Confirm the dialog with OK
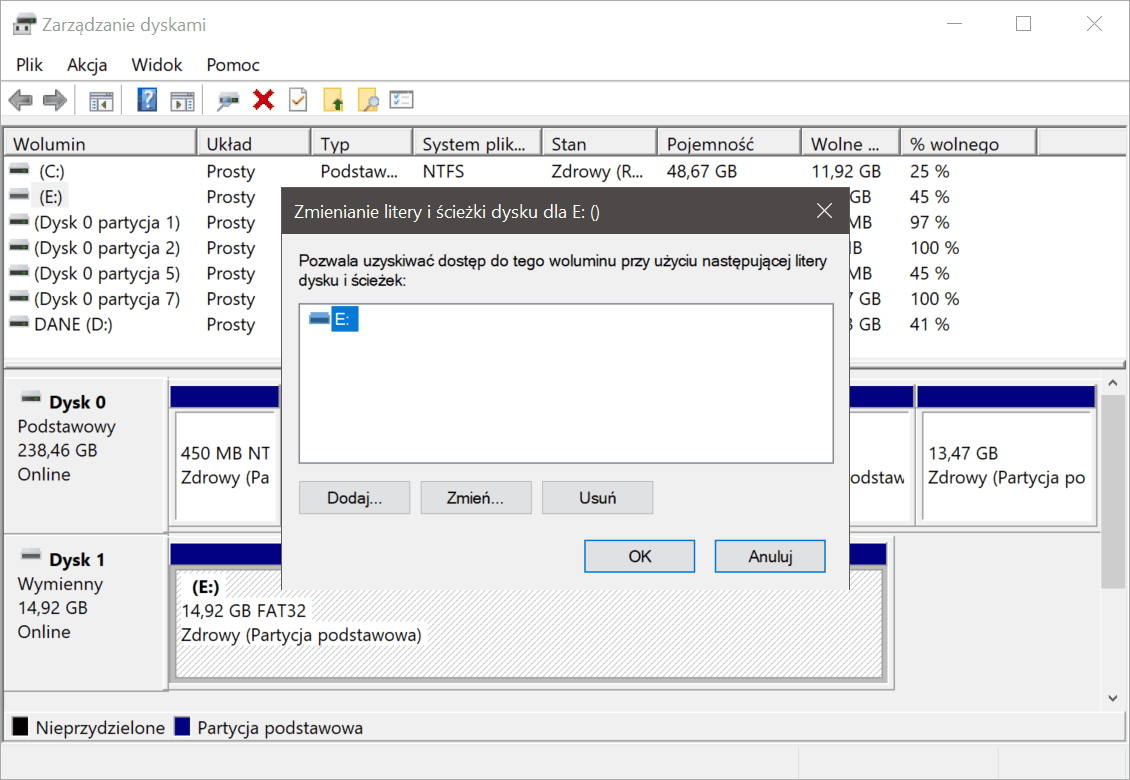The image size is (1130, 780). click(639, 557)
